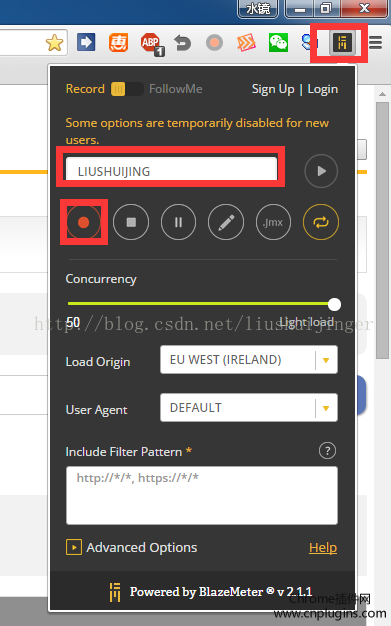Screen dimensions: 391x626
Task: Run test with the play button
Action: [321, 171]
